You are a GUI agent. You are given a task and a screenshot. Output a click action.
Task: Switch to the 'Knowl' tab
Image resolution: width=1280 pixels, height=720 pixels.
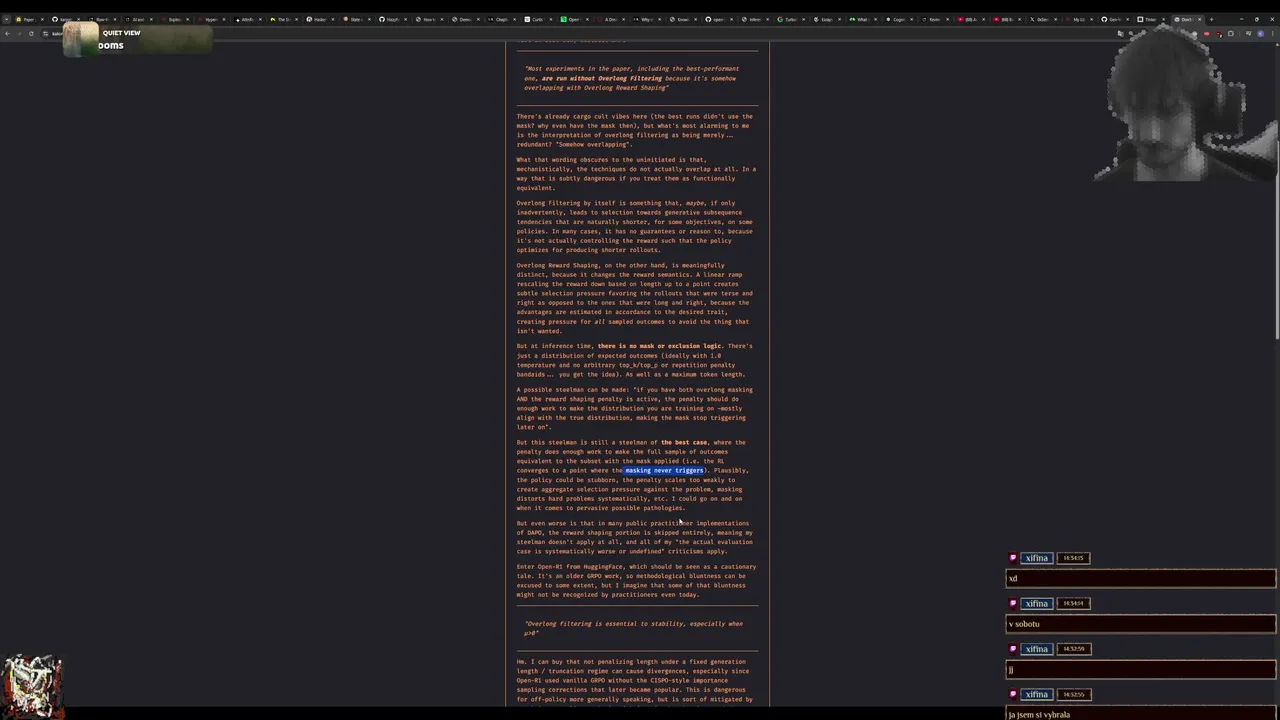[x=682, y=19]
